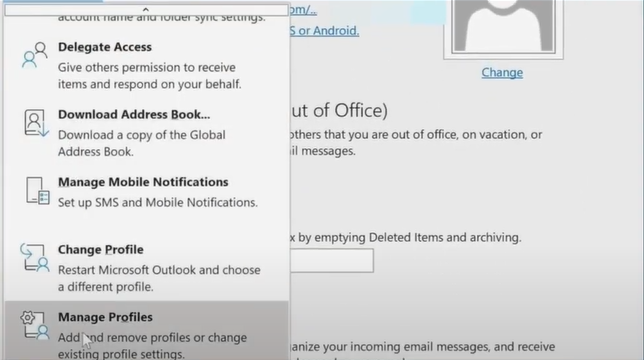Click the mailbox size bar box
644x360 pixels.
coord(332,260)
